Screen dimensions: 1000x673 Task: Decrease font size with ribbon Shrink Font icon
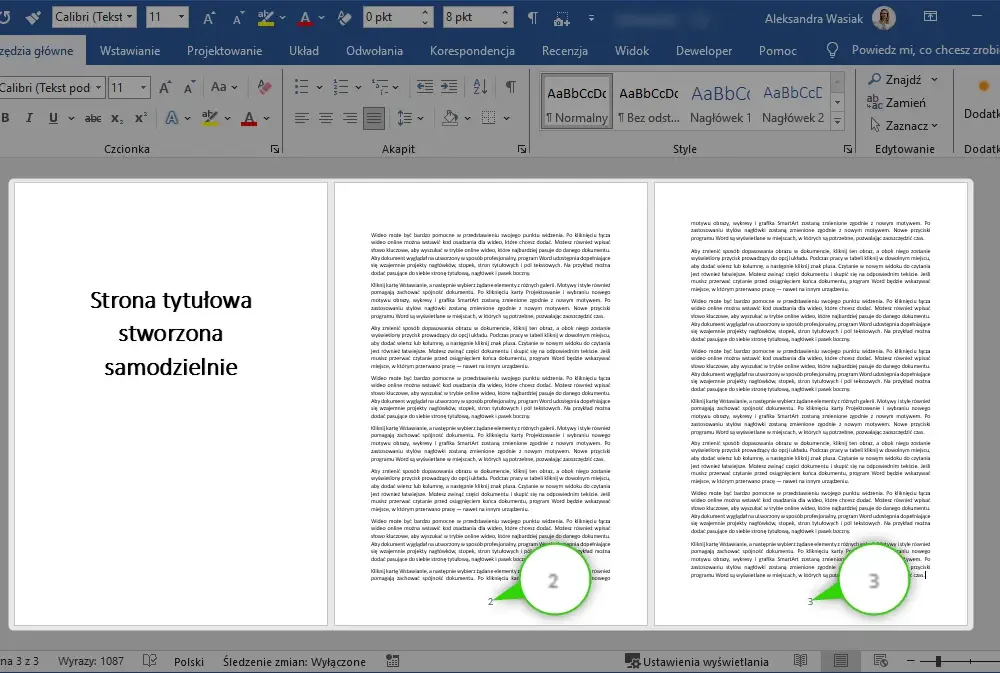pyautogui.click(x=189, y=87)
